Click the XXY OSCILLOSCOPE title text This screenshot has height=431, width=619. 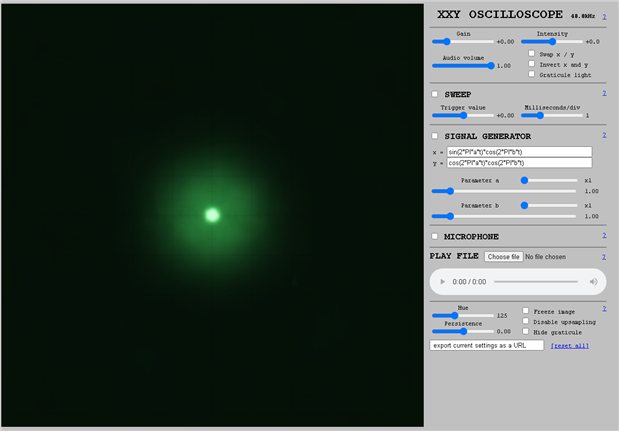500,15
